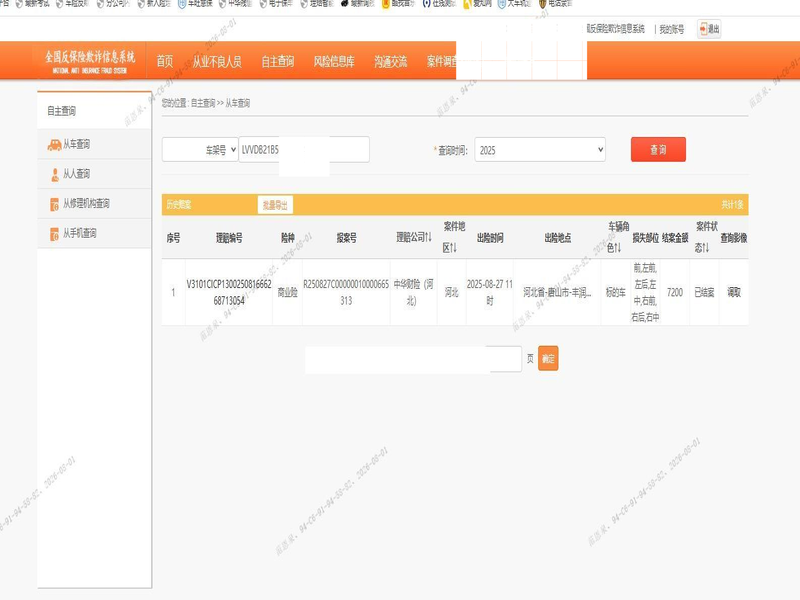Click the 商业险 insurance type cell
800x600 pixels.
[x=287, y=292]
